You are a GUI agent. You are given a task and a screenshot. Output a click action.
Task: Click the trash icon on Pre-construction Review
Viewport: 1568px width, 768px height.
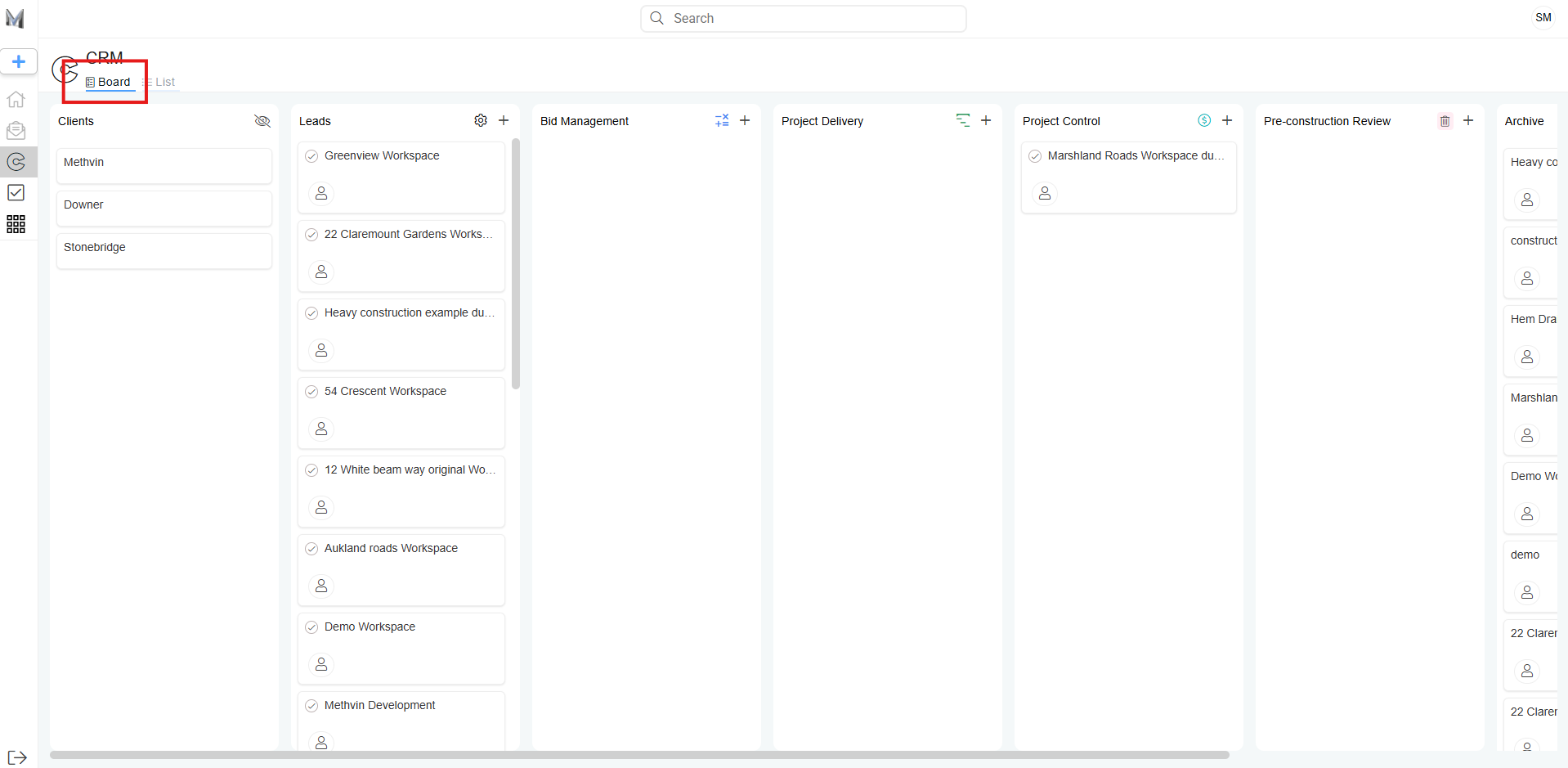pyautogui.click(x=1445, y=121)
